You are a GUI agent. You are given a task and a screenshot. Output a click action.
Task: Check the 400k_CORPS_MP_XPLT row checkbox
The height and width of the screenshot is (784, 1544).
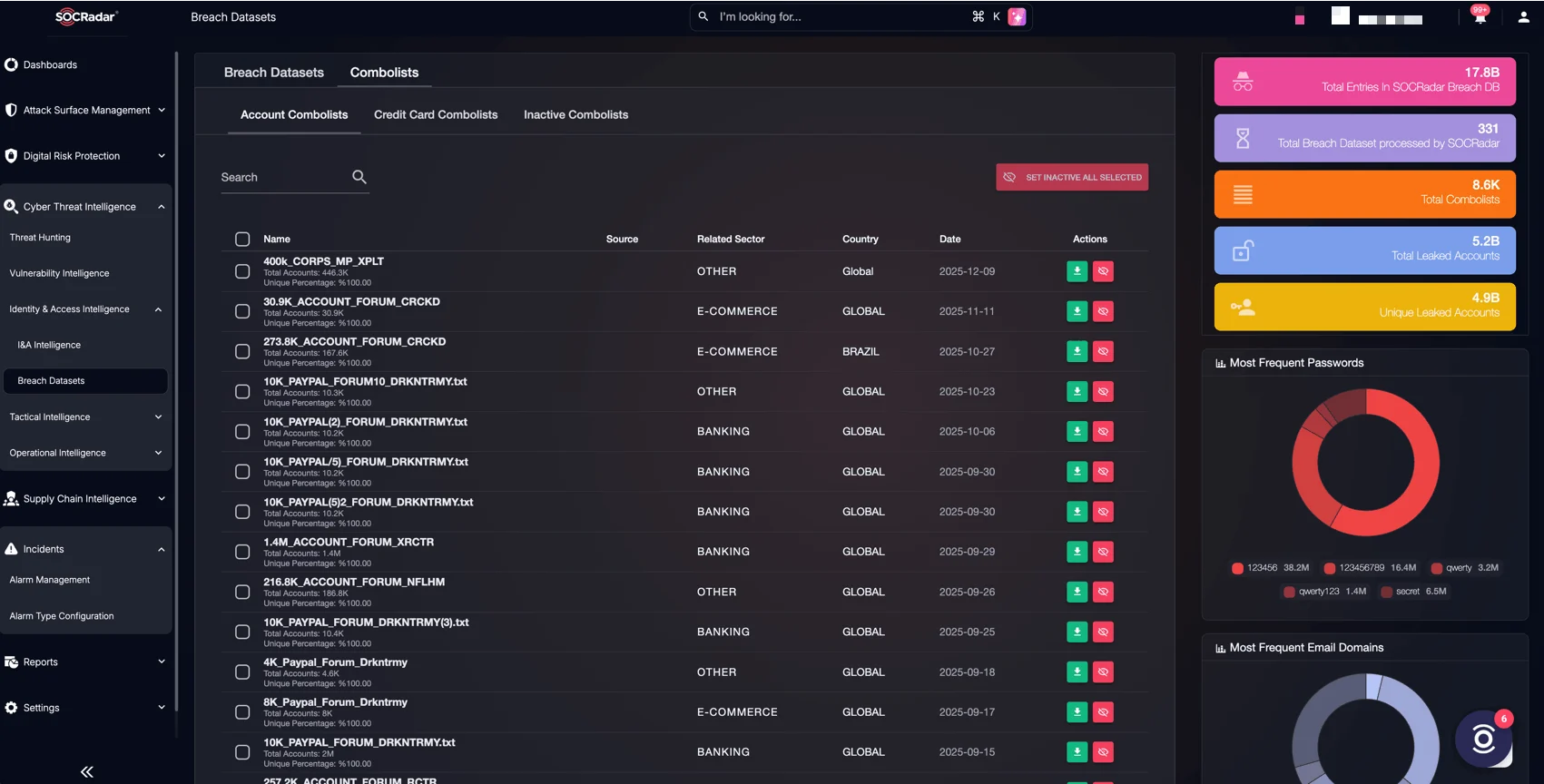tap(242, 271)
